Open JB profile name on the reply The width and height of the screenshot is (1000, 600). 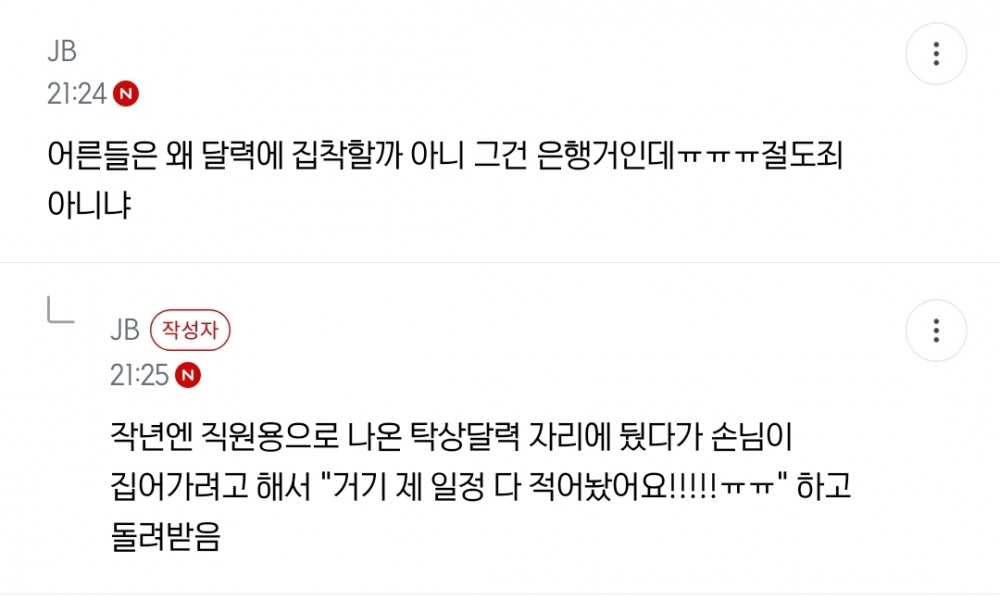(124, 330)
